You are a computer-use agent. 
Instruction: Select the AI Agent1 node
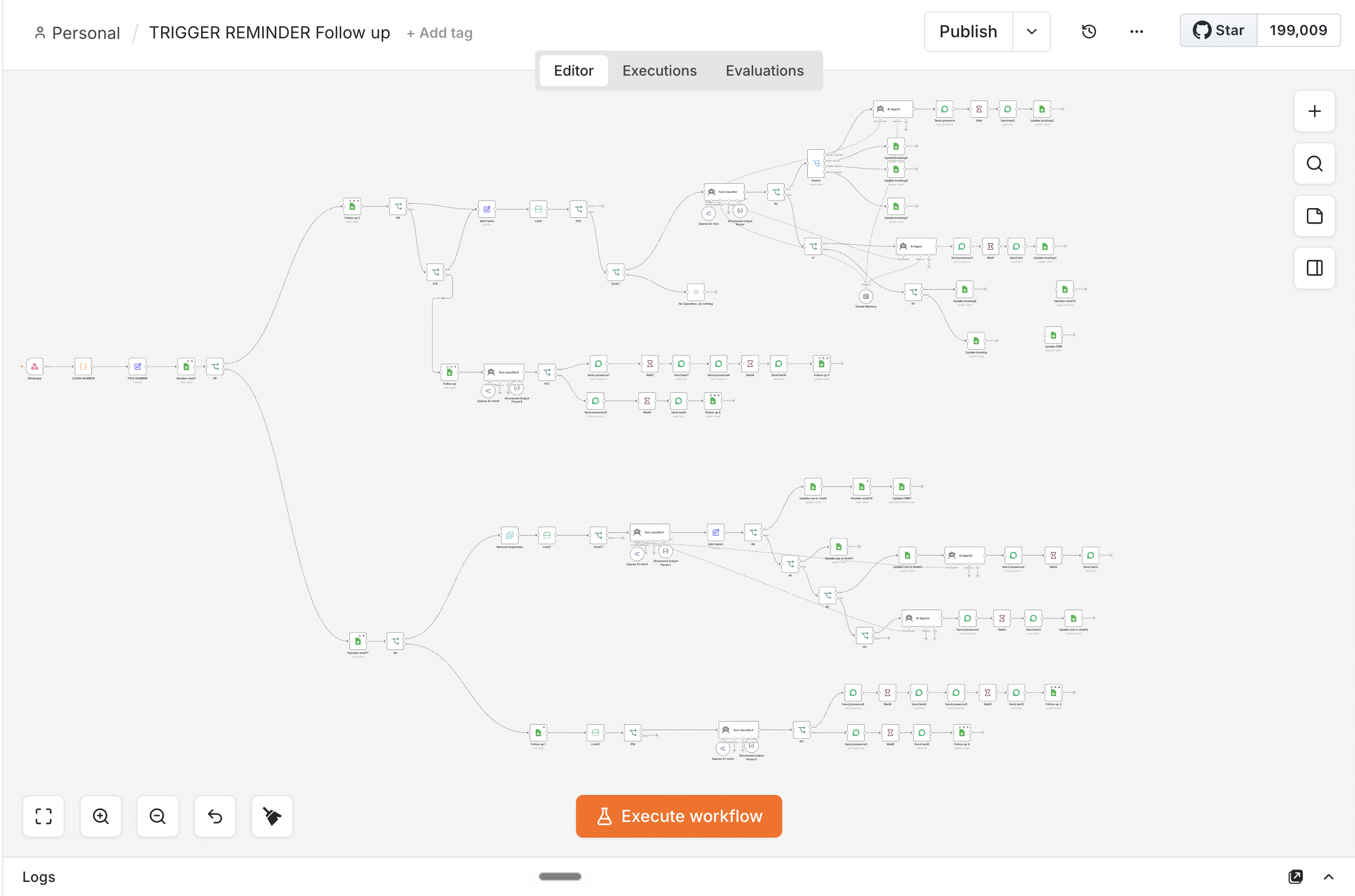tap(893, 109)
